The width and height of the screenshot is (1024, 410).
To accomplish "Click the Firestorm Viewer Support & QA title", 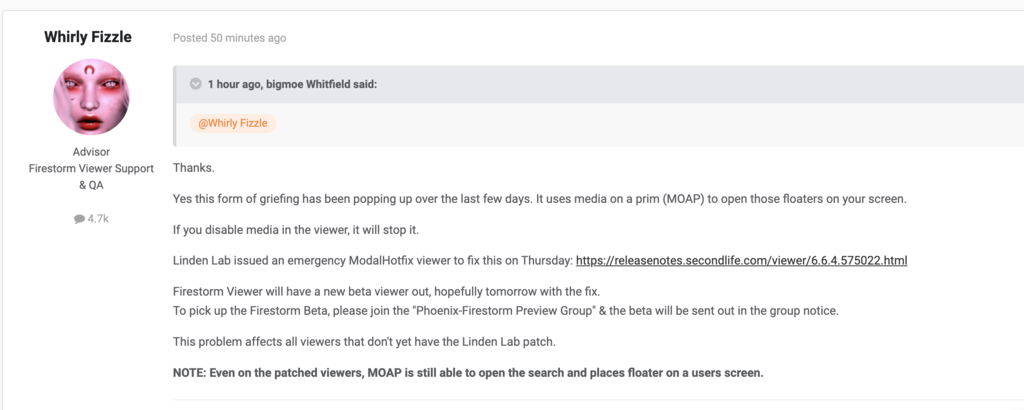I will tap(91, 176).
